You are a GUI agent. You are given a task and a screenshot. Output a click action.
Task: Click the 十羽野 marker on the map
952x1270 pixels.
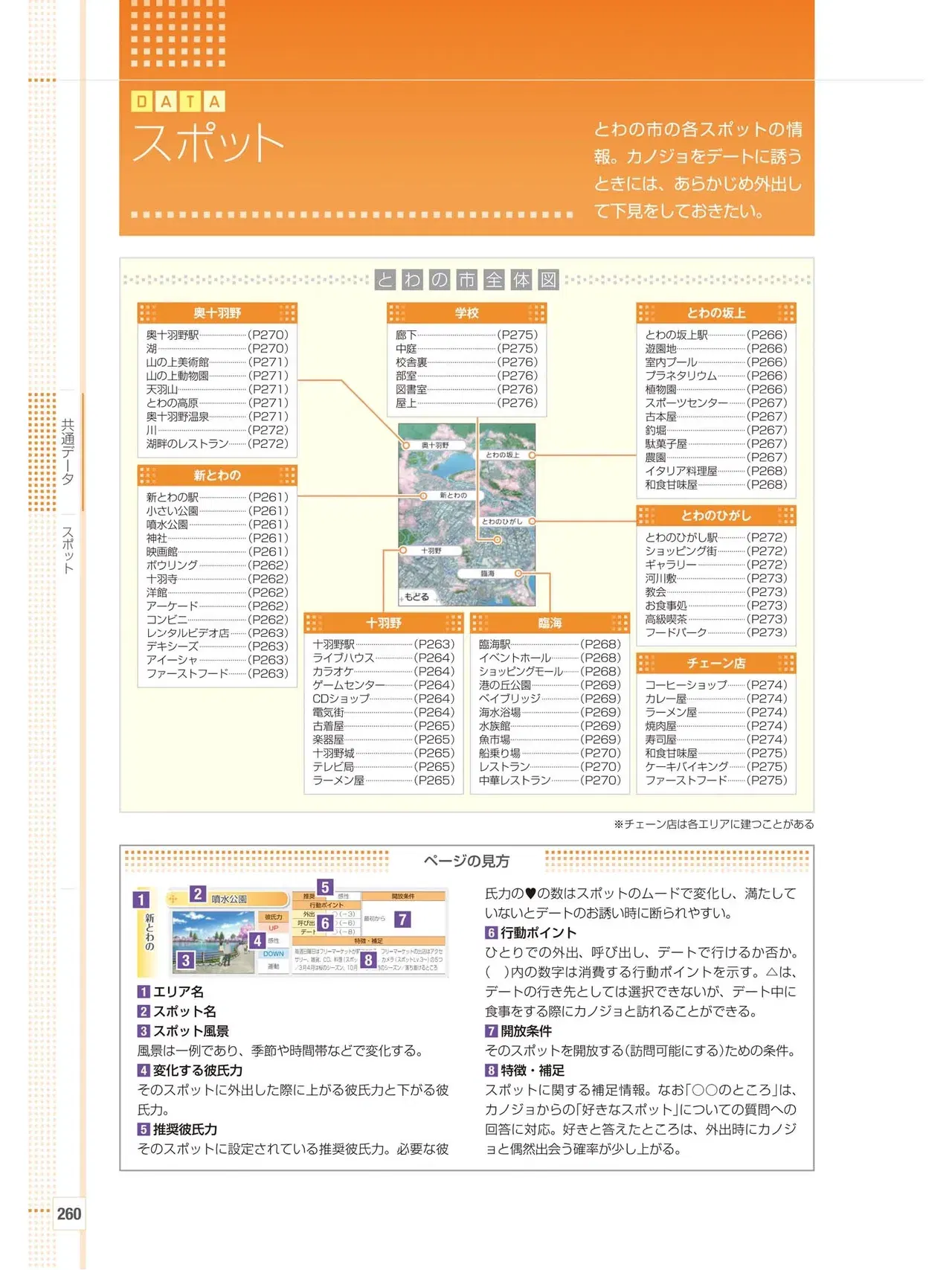pos(430,551)
